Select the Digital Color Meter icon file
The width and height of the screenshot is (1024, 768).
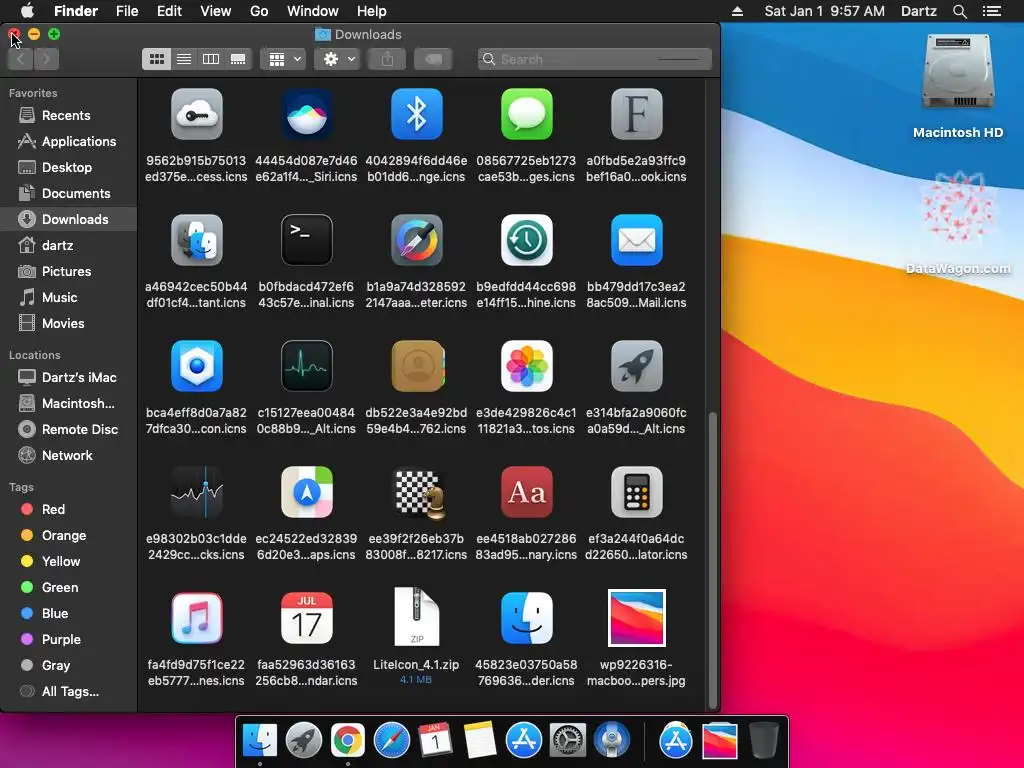[417, 240]
